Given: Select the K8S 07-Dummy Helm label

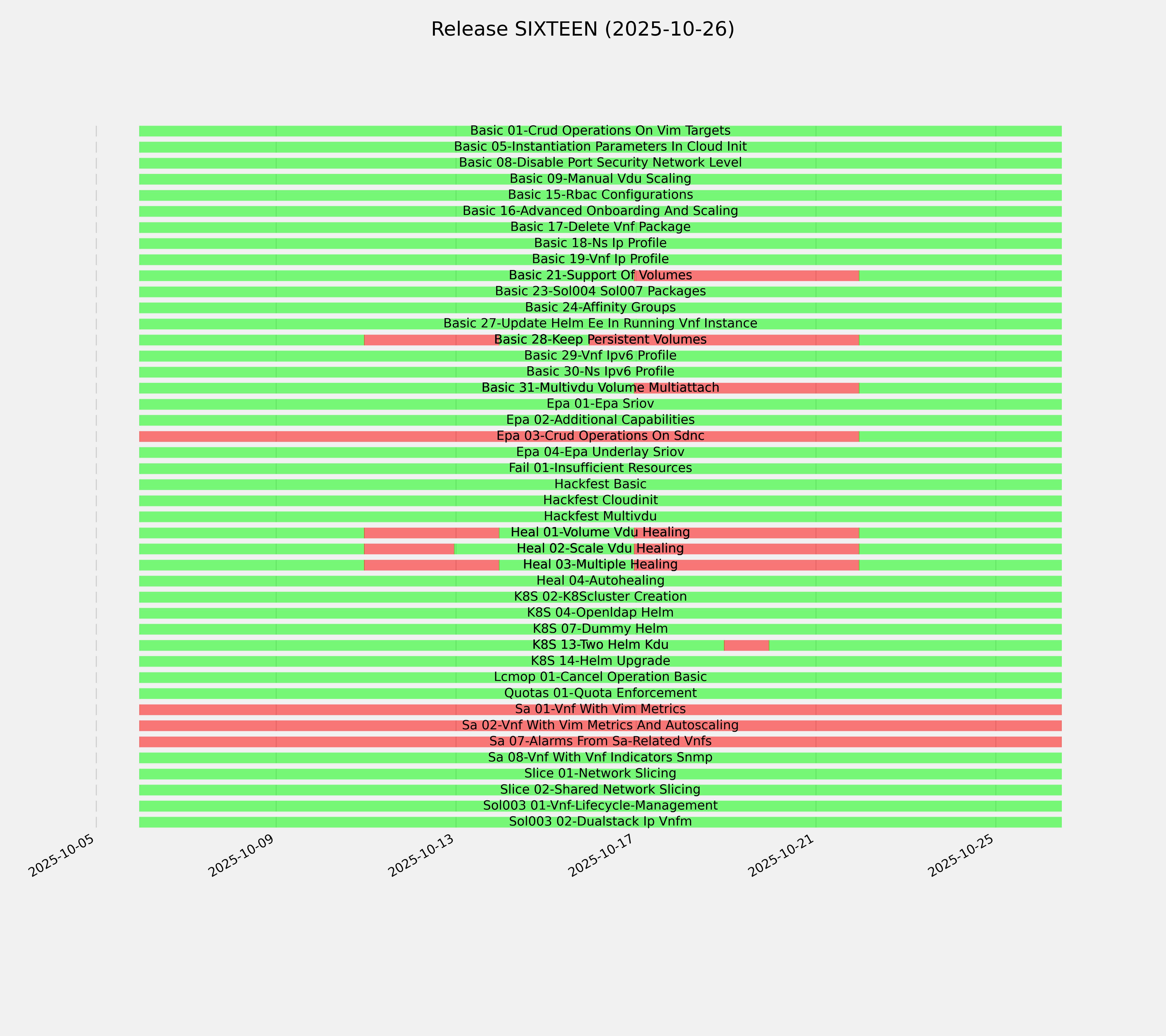Looking at the screenshot, I should (x=600, y=629).
